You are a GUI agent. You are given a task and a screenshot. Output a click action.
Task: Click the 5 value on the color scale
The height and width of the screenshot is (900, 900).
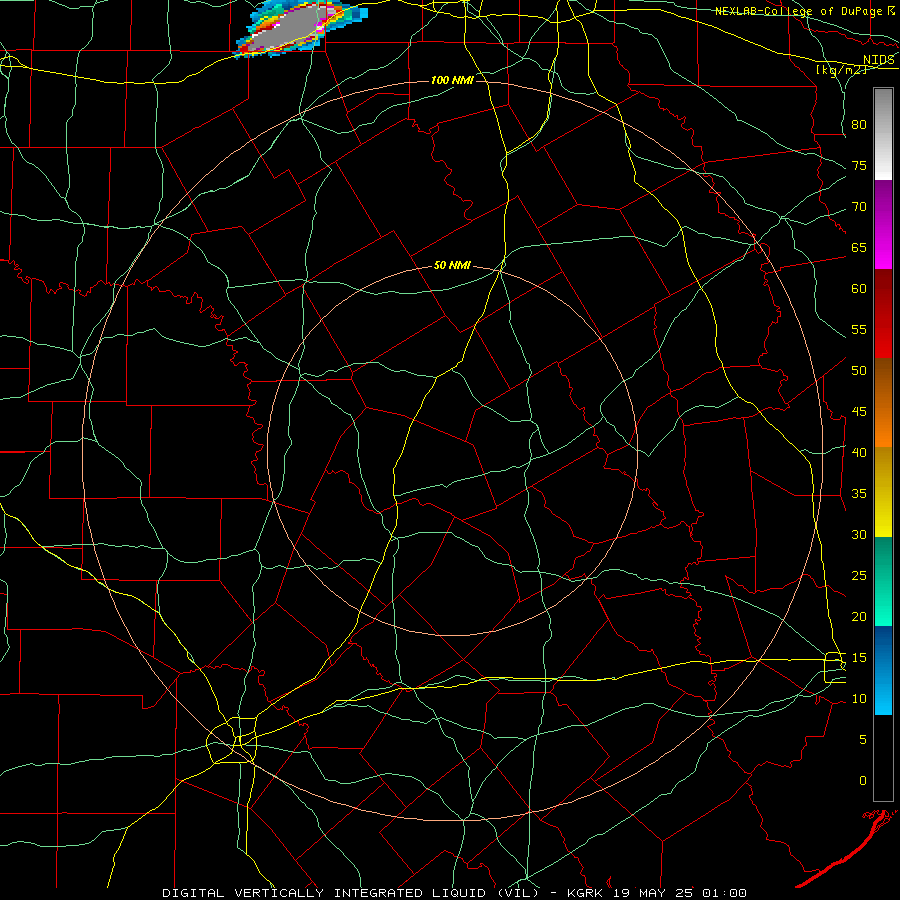[x=863, y=740]
